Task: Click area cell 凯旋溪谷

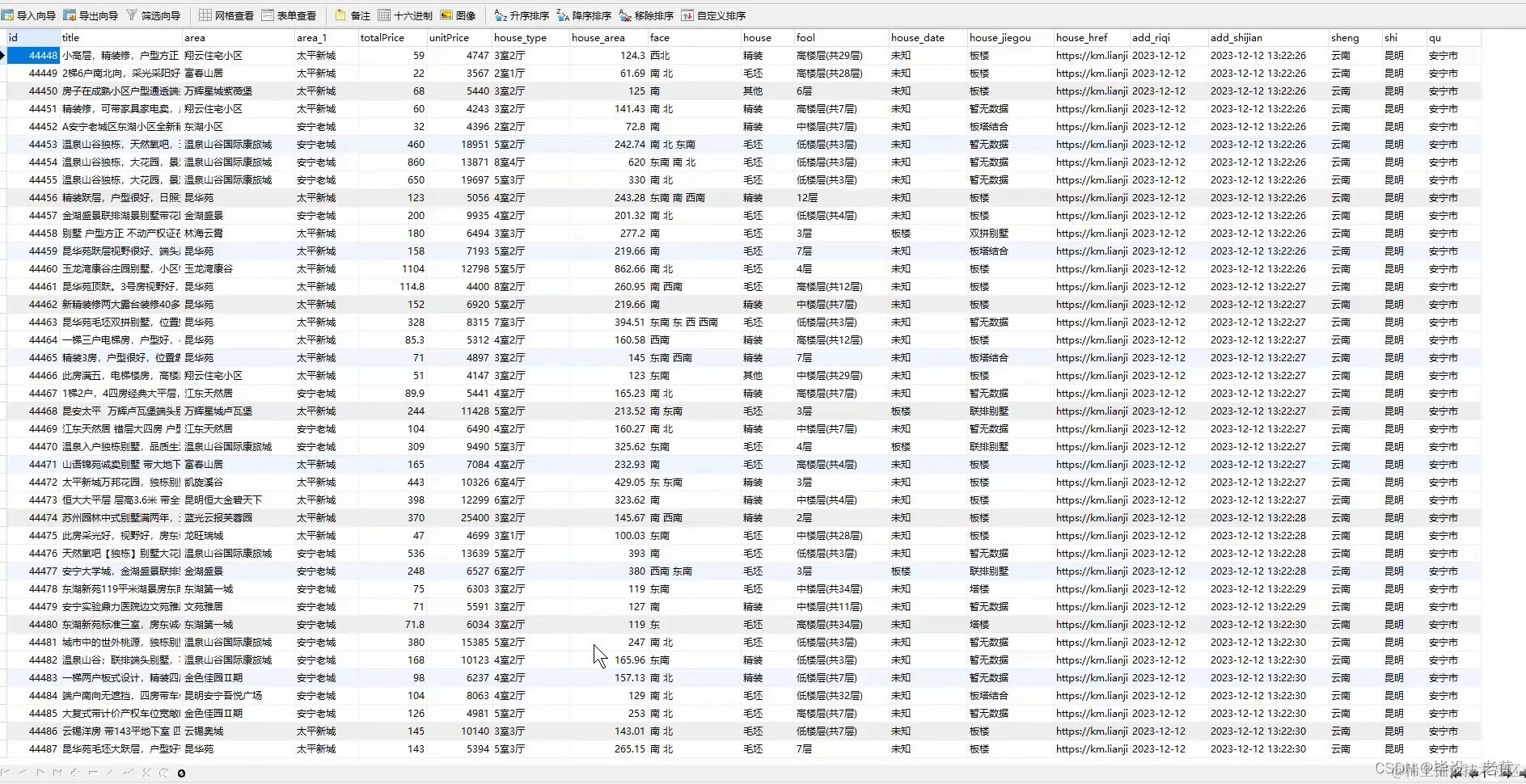Action: pos(239,482)
